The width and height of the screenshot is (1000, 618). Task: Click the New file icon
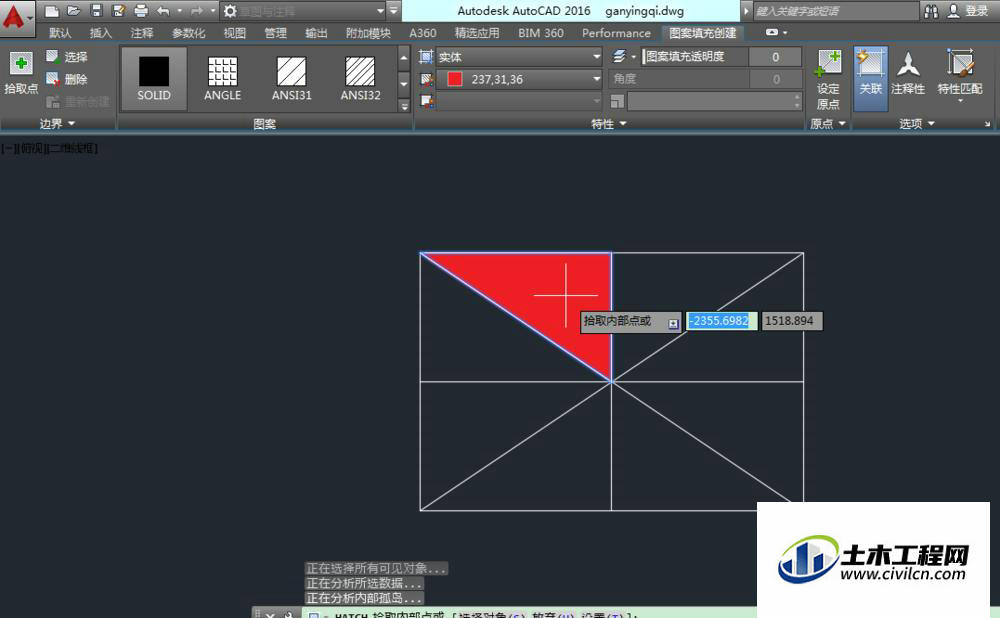[52, 11]
